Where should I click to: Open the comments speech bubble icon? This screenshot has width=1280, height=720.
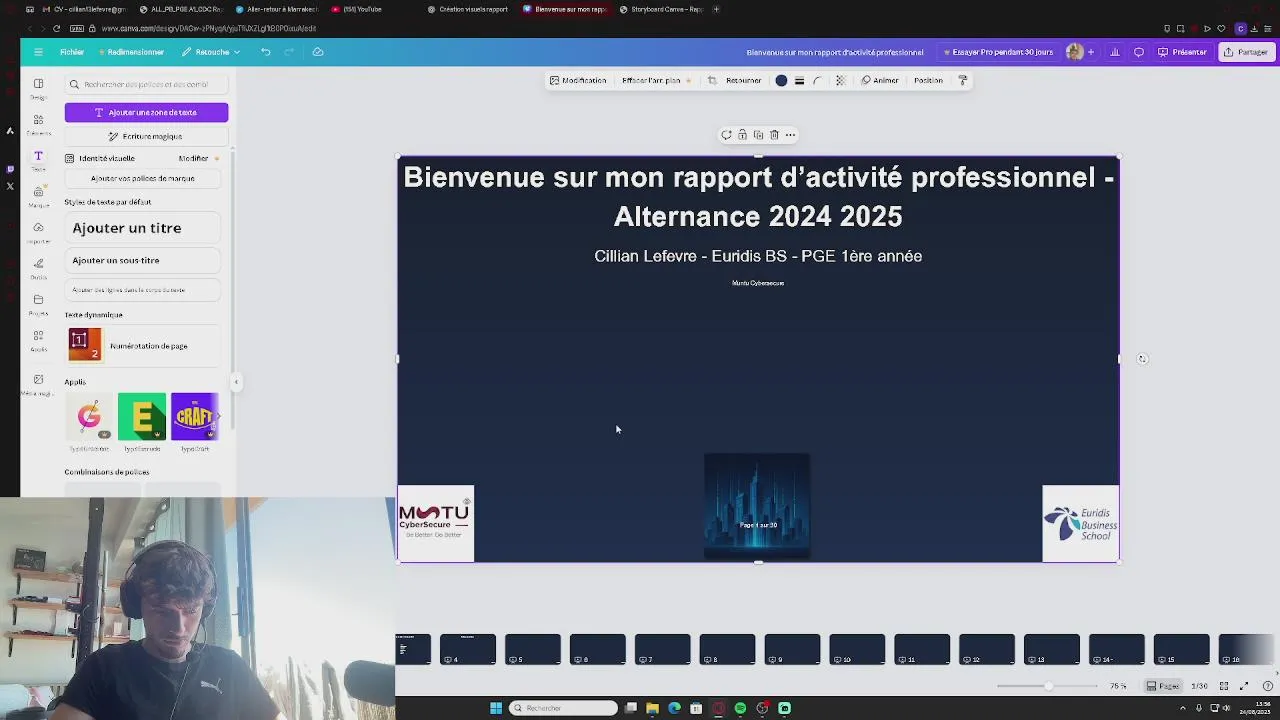click(x=1139, y=52)
